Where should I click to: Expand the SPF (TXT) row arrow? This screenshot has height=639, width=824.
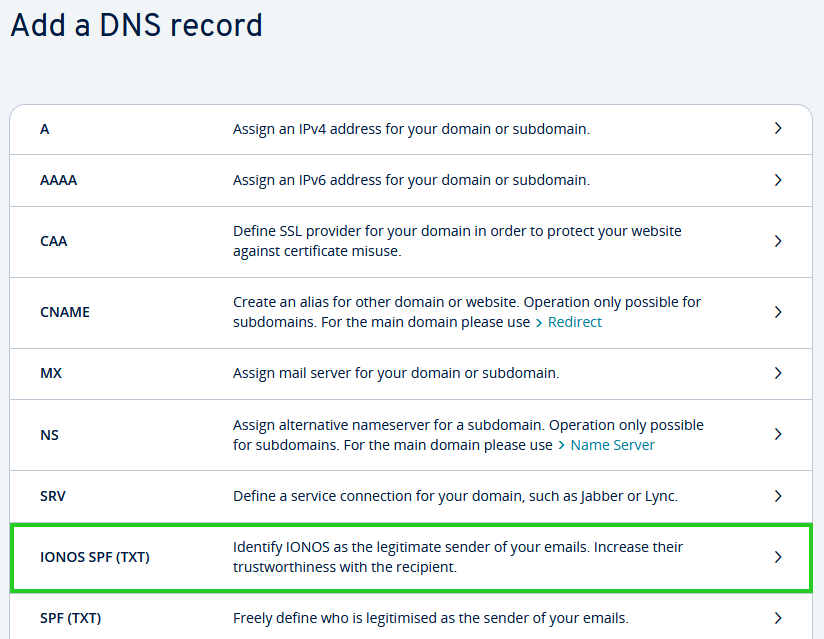778,618
